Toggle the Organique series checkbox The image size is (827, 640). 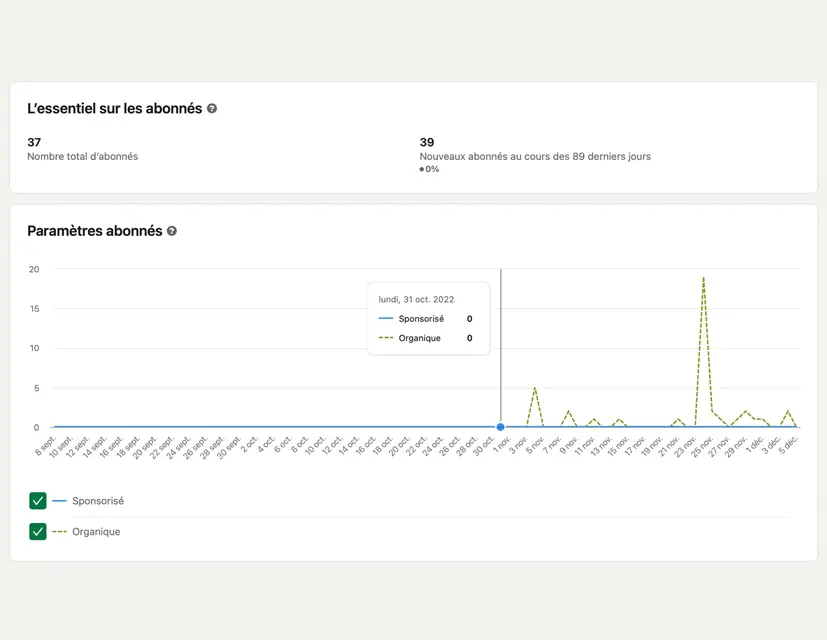(x=38, y=531)
